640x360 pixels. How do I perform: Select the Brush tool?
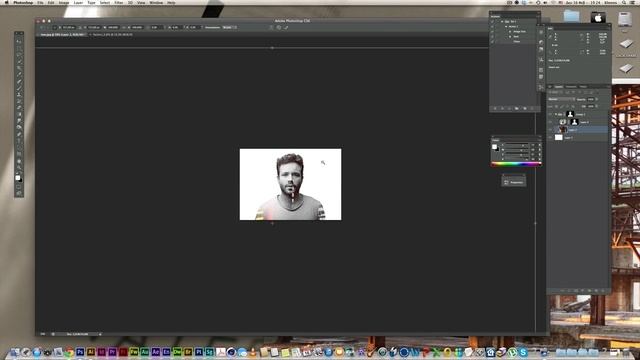coord(19,88)
